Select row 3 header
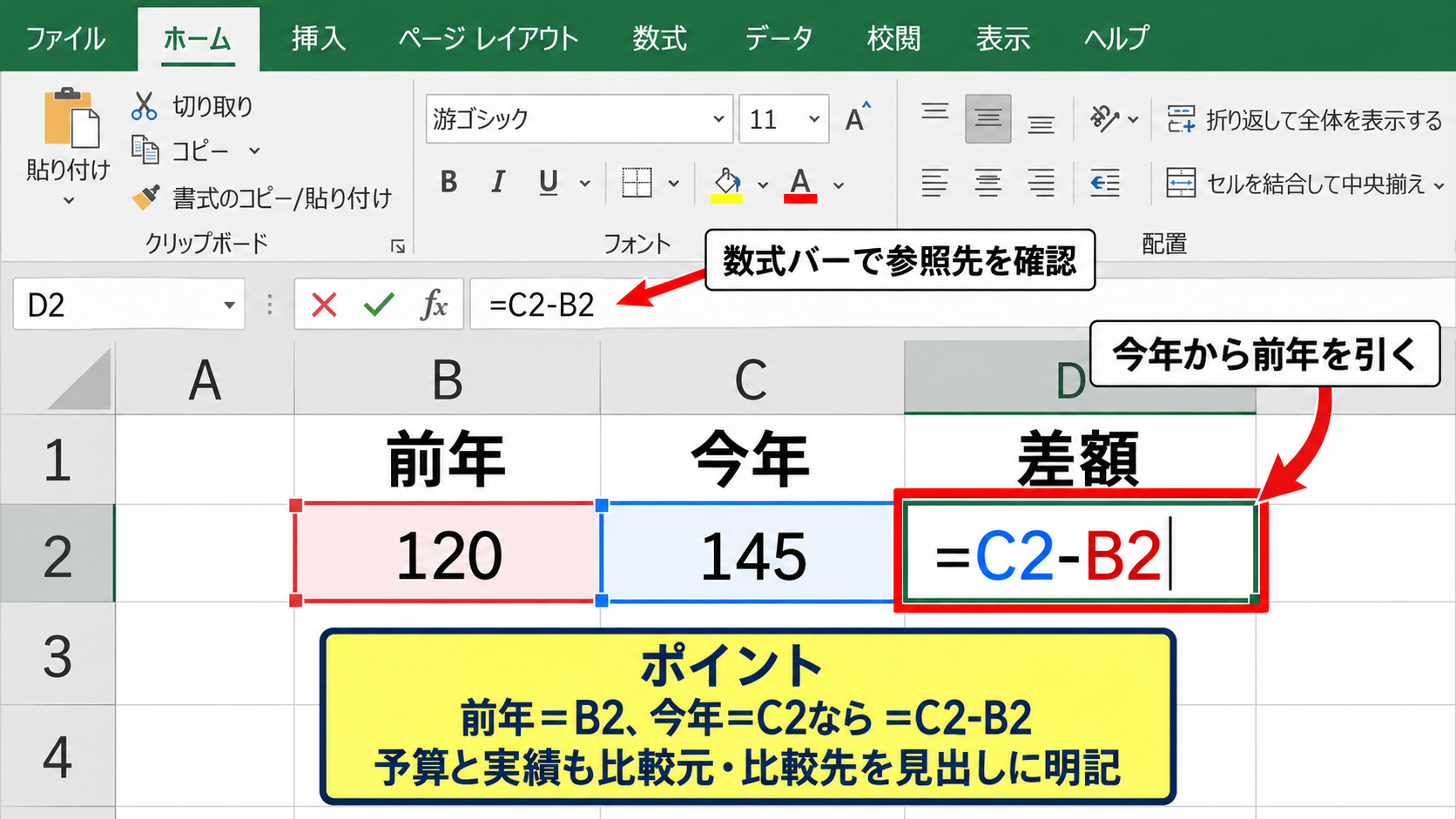 point(57,654)
